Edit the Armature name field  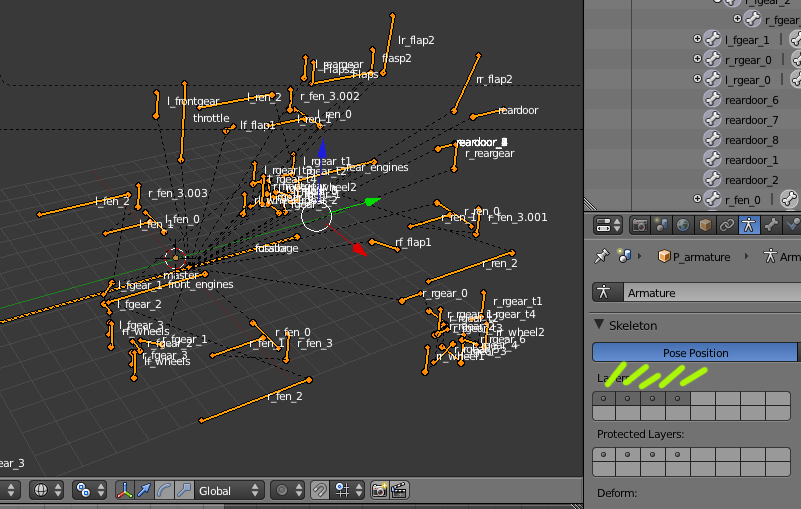click(712, 292)
